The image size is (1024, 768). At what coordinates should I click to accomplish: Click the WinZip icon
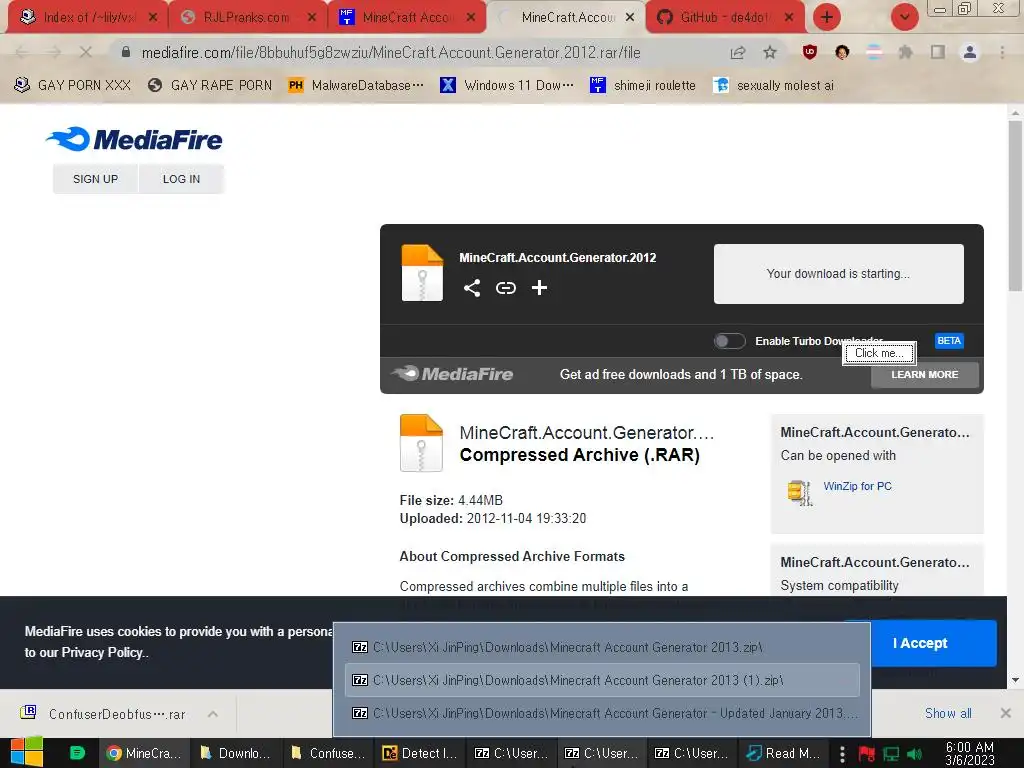click(x=799, y=492)
